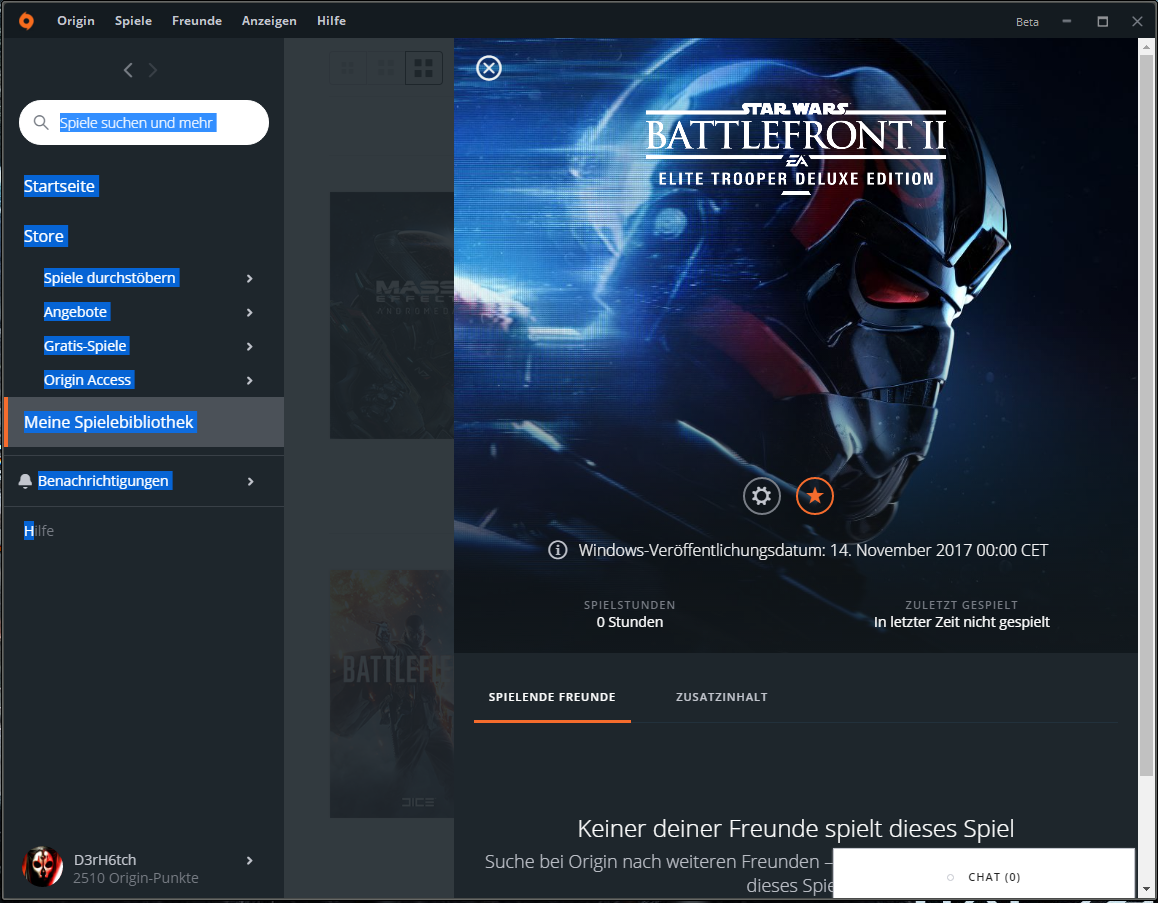Expand Gratis-Spiele submenu arrow
This screenshot has height=903, width=1158.
(250, 346)
